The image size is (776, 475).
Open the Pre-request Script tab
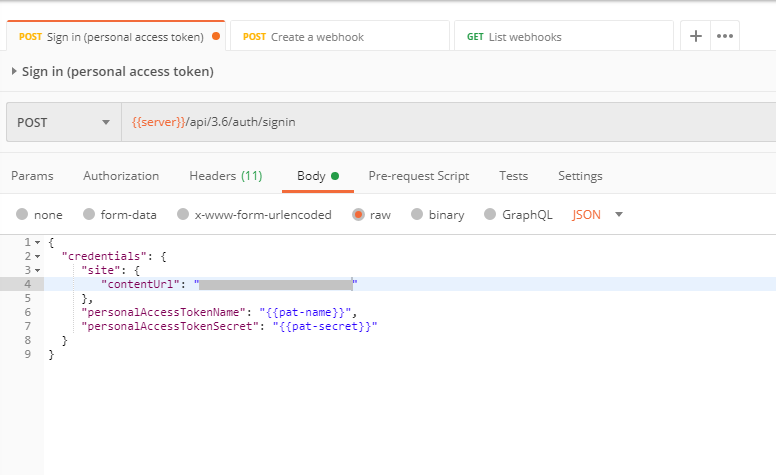pos(418,176)
